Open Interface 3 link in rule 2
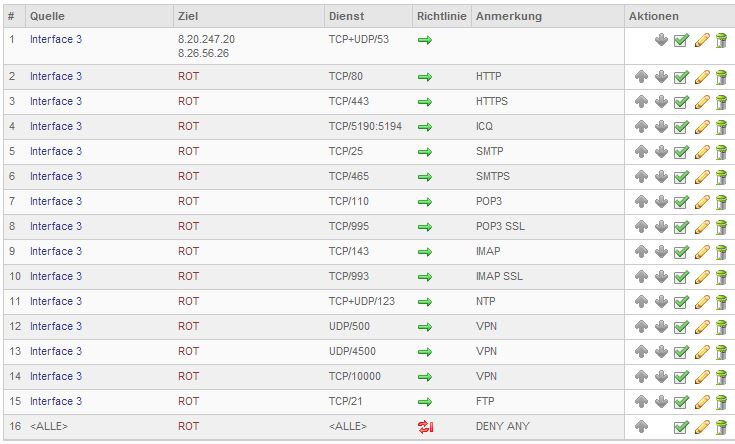 pyautogui.click(x=56, y=76)
